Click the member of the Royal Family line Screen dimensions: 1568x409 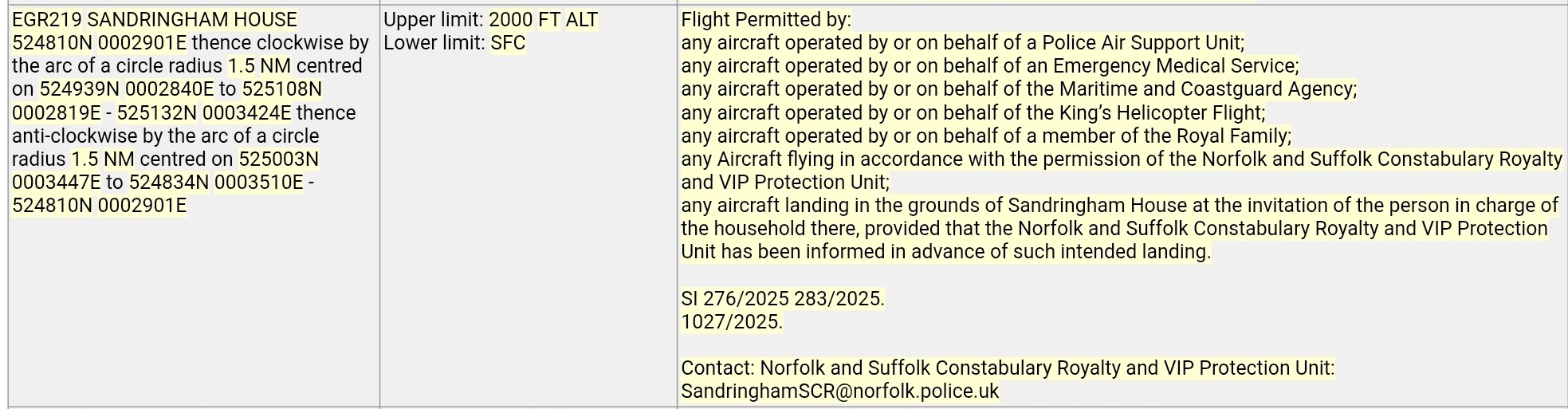point(986,136)
